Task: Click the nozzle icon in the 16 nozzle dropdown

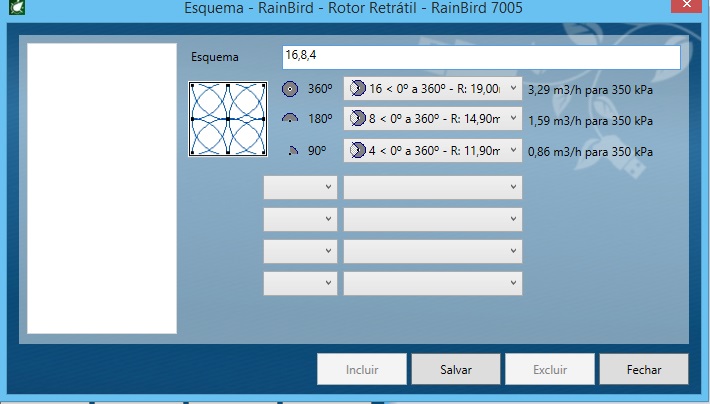Action: [x=357, y=89]
